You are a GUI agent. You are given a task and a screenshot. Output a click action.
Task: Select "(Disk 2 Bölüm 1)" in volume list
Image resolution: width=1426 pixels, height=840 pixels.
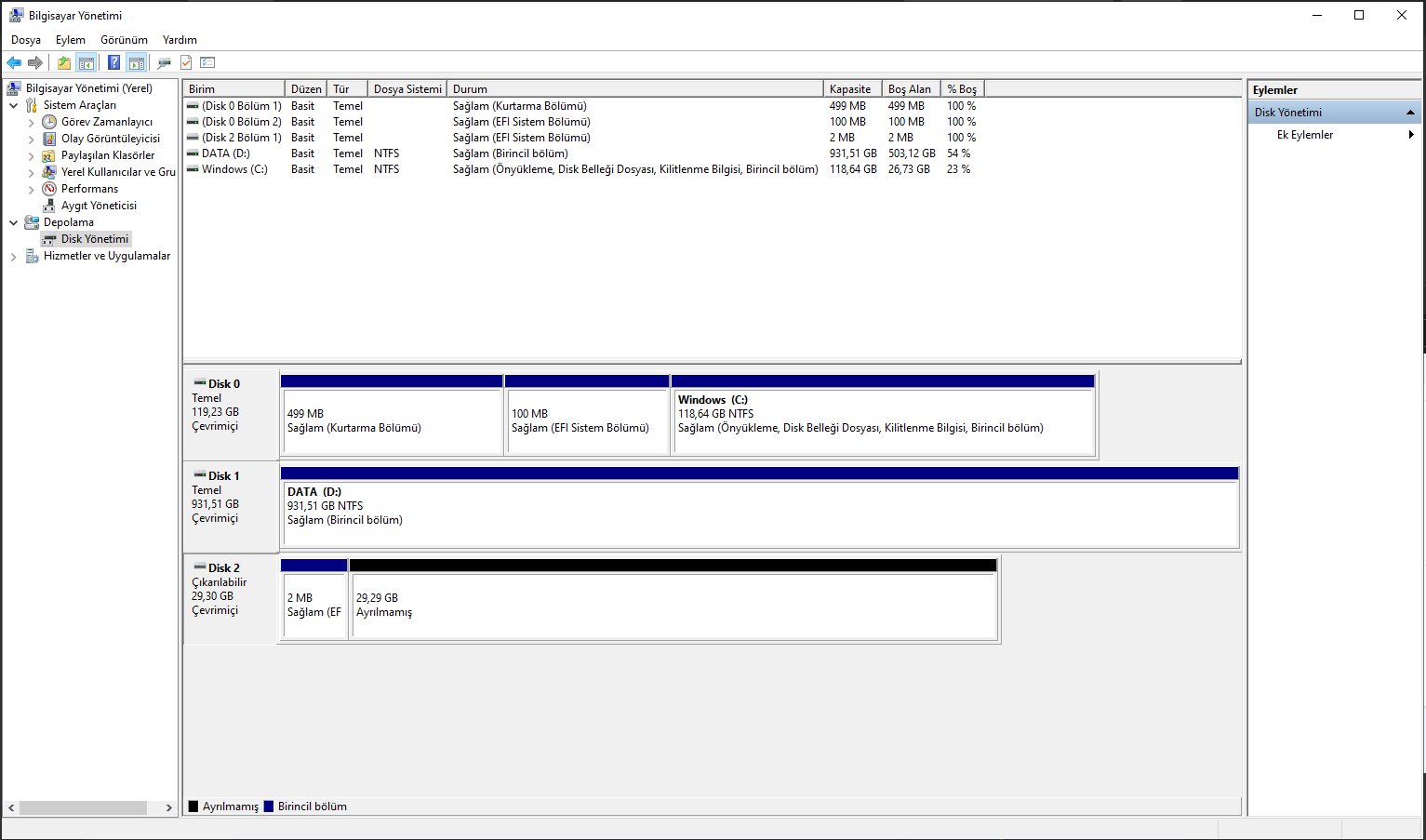pyautogui.click(x=242, y=138)
